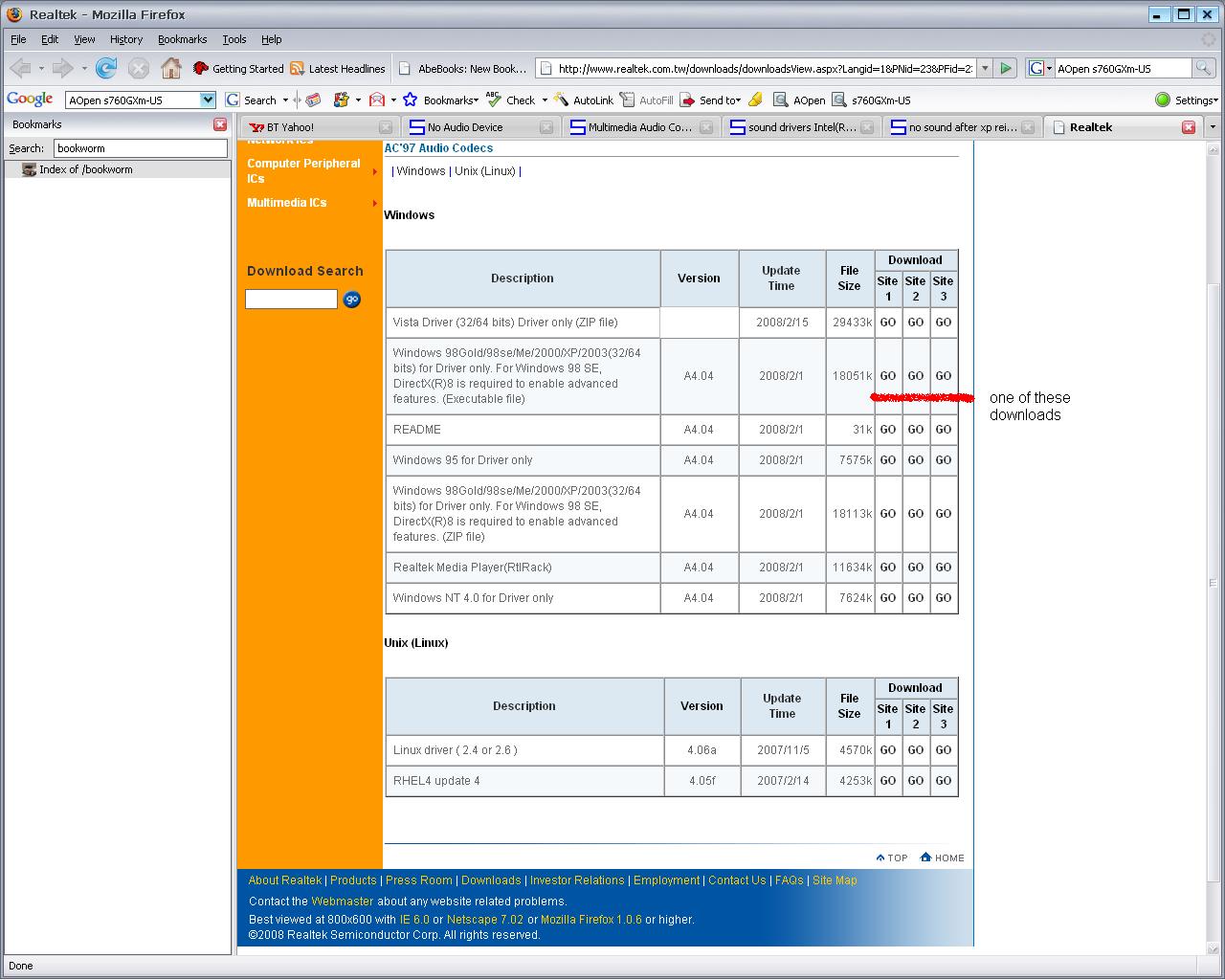Close the Bookmarks sidebar with red X

220,124
